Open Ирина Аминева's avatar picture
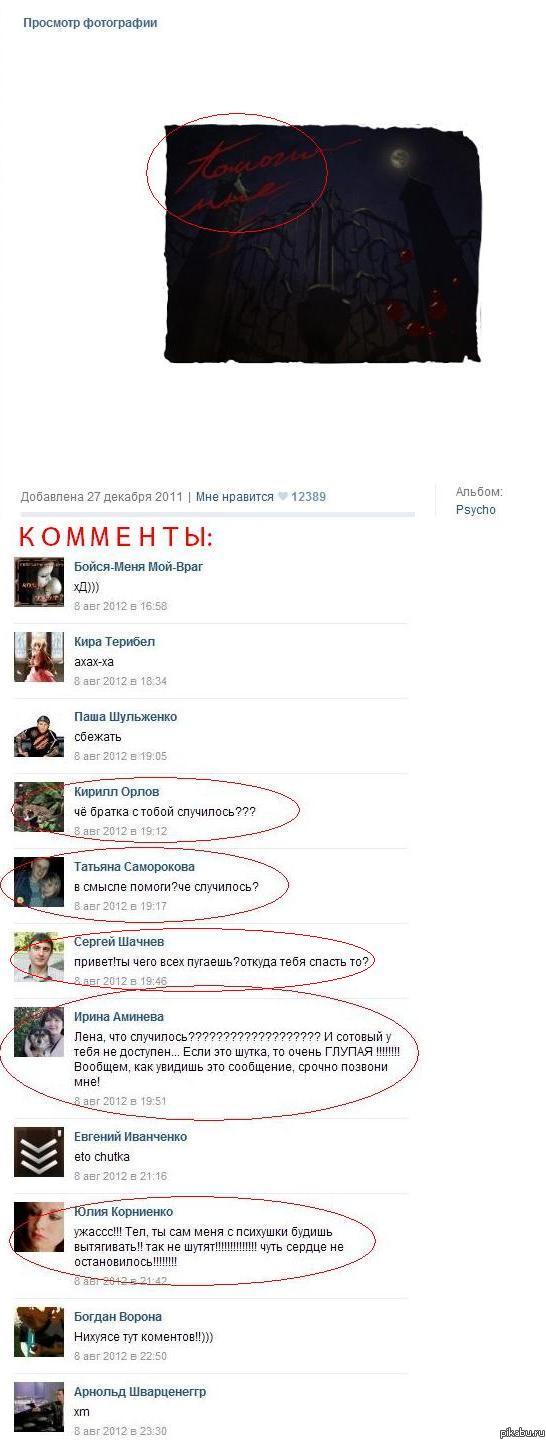Viewport: 546px width, 1440px height. point(39,1032)
